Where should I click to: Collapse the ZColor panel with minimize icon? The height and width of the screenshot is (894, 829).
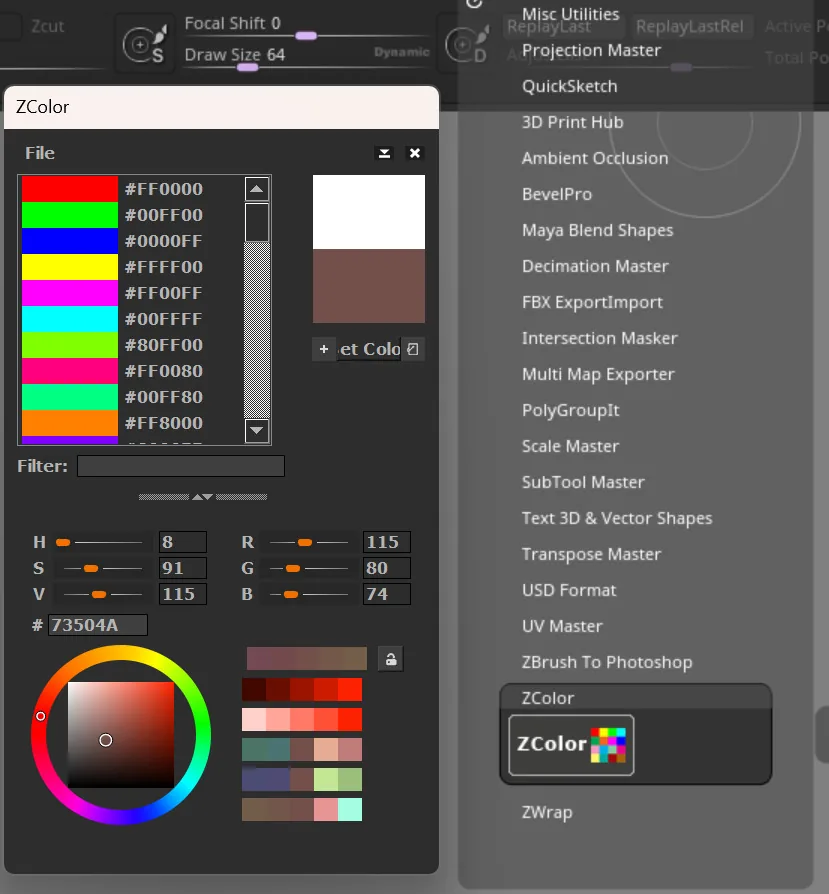384,153
